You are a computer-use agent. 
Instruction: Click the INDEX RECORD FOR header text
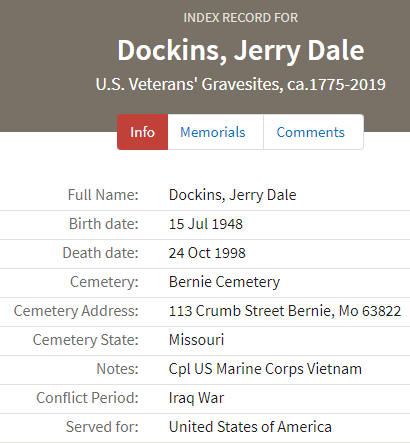(x=241, y=18)
